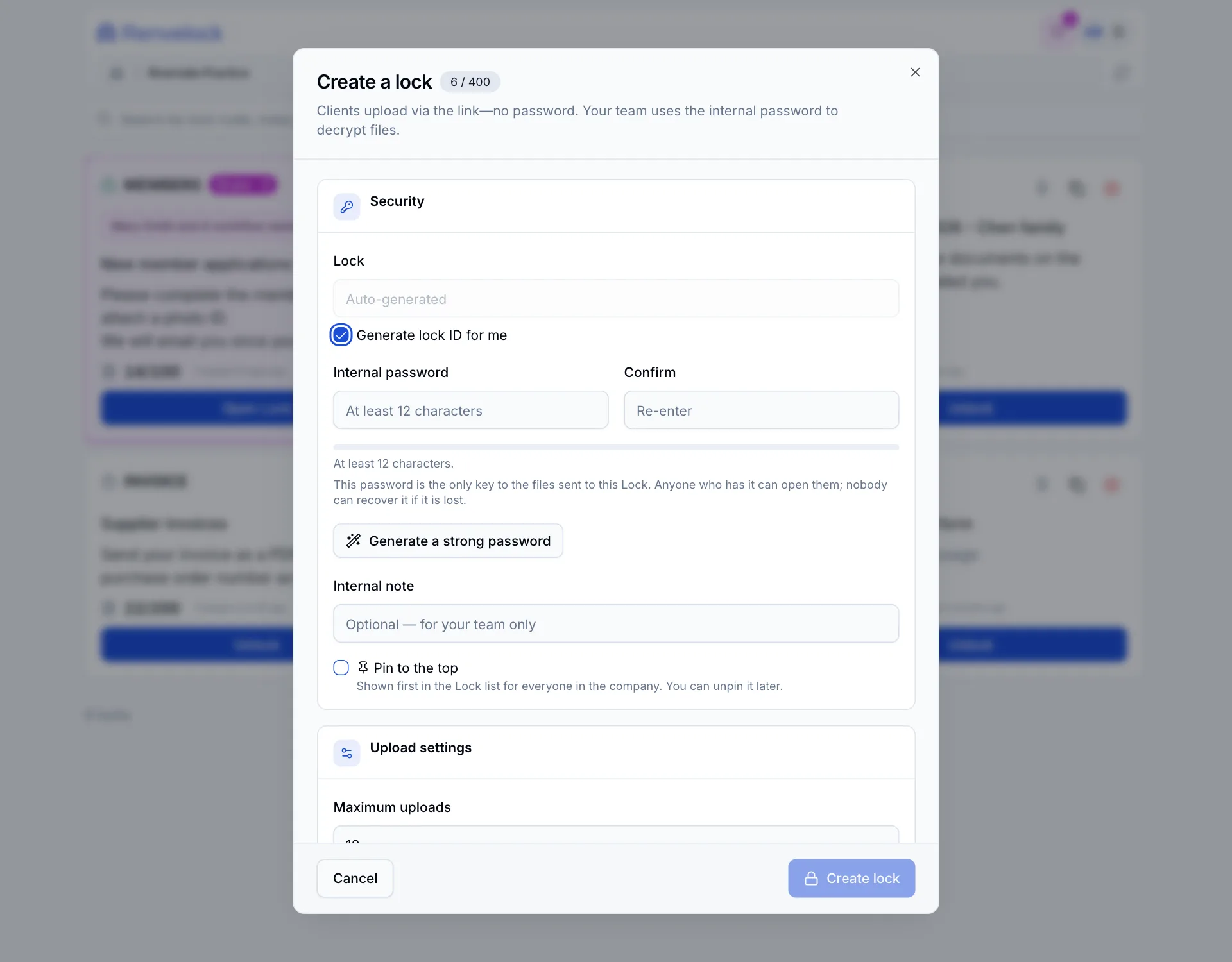1232x962 pixels.
Task: Click the Internal password input field
Action: pyautogui.click(x=470, y=410)
